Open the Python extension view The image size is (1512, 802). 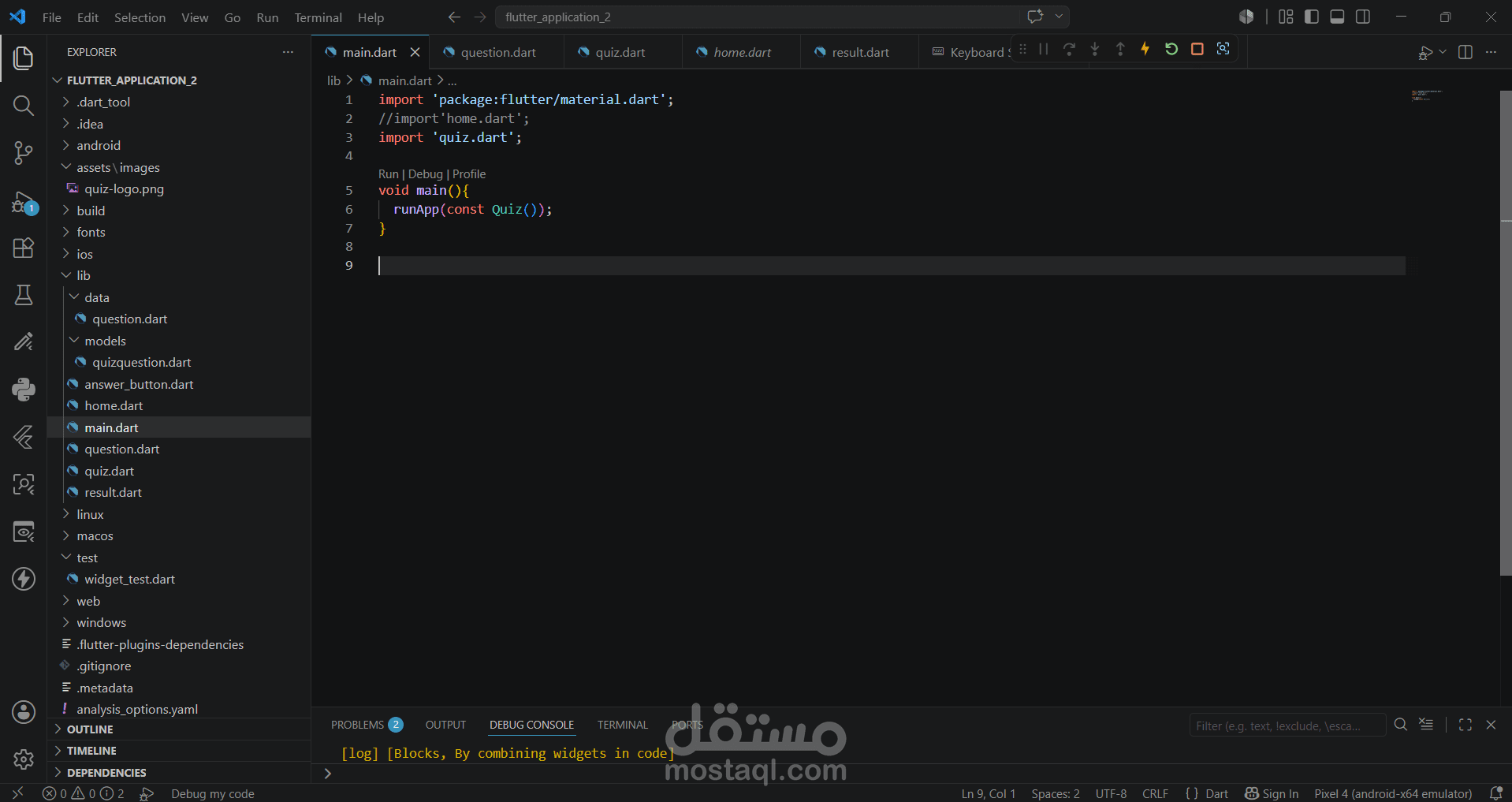point(24,389)
